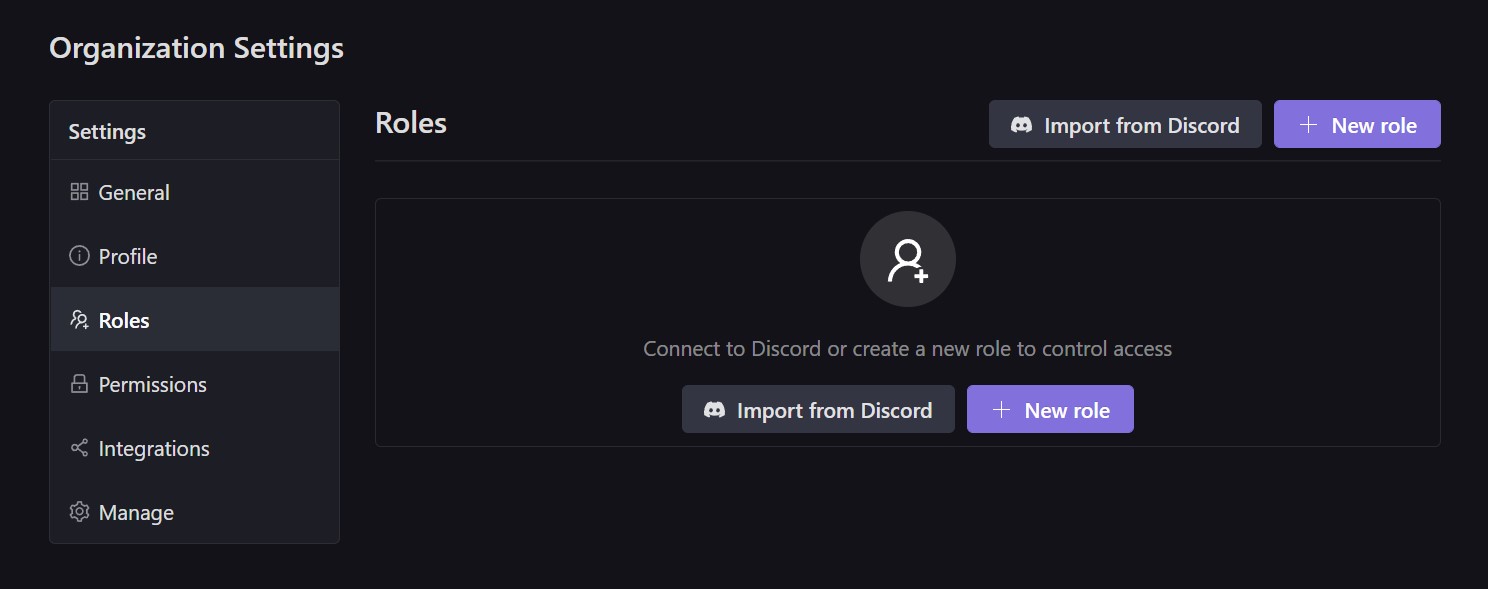Click the share nodes icon beside Integrations
Viewport: 1488px width, 589px height.
pos(79,448)
